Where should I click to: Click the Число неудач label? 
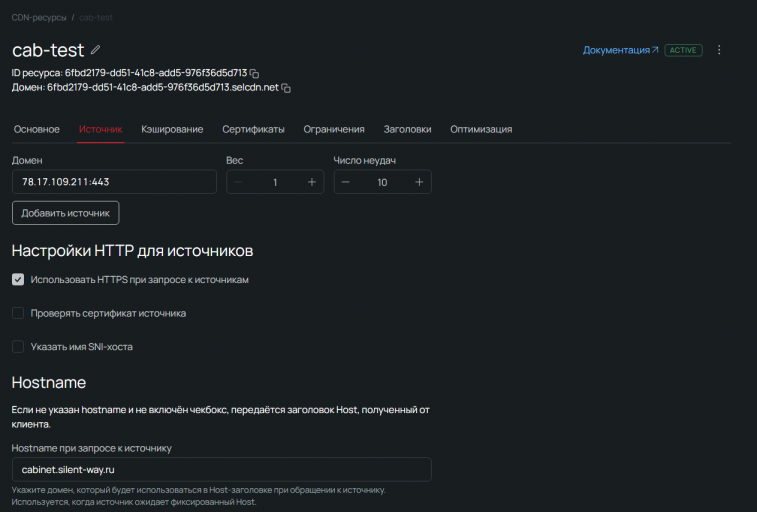click(x=364, y=160)
